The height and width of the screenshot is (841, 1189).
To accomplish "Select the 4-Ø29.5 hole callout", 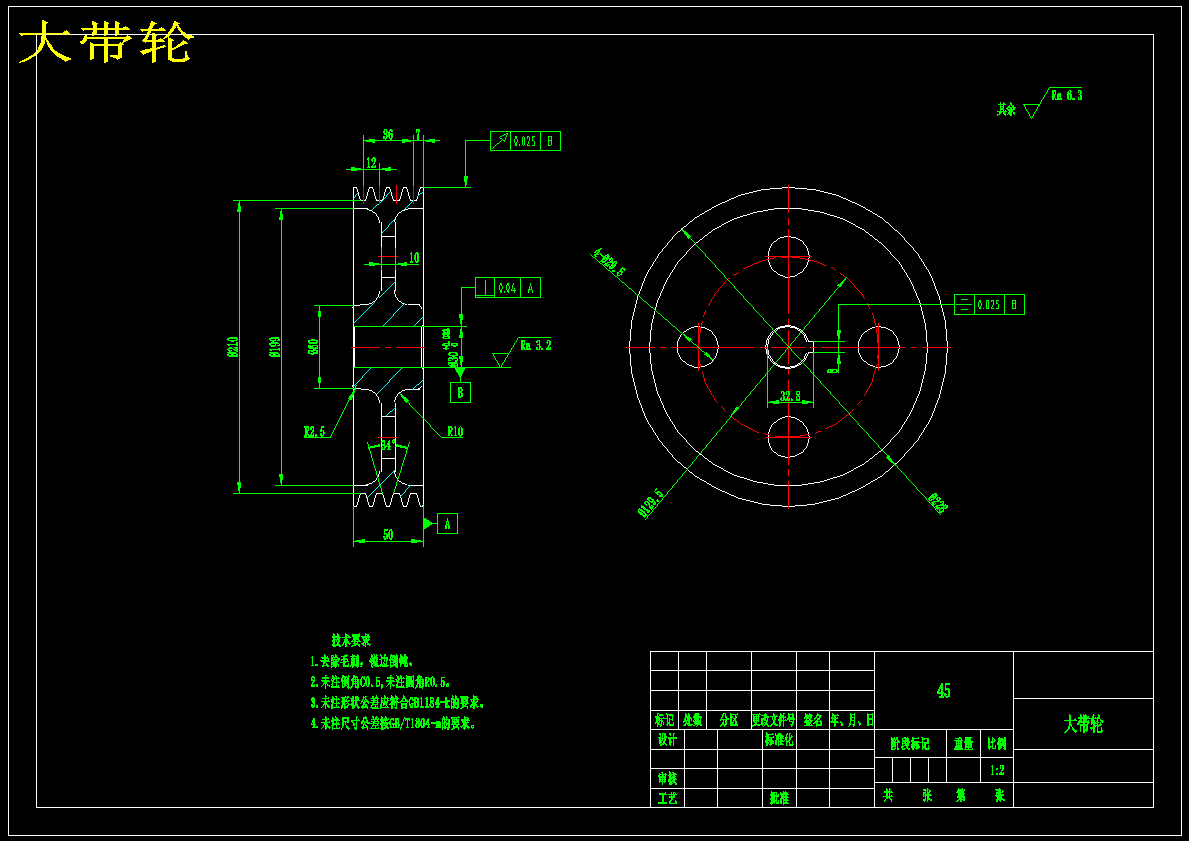I will (x=608, y=262).
